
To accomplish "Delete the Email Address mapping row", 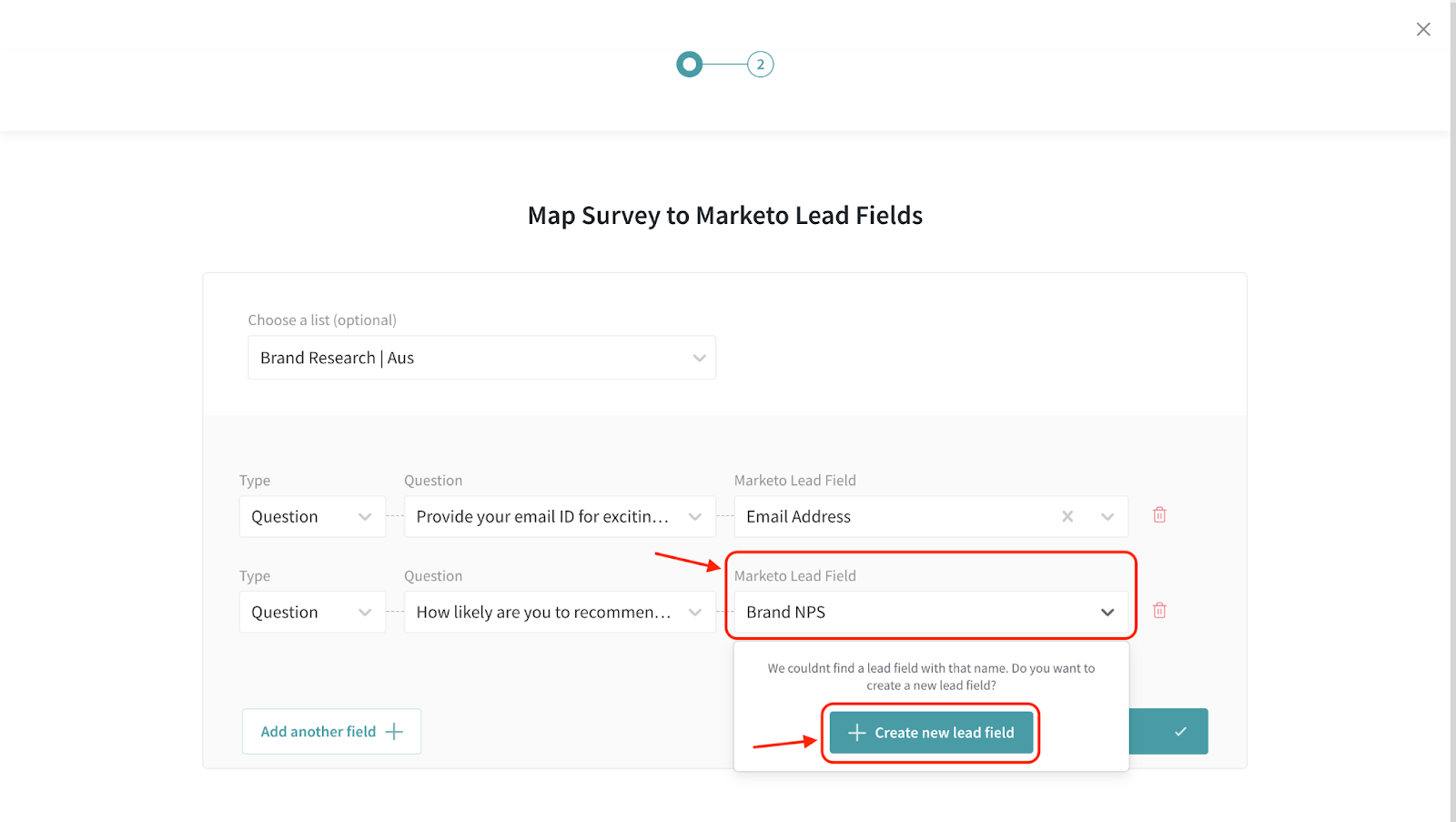I will click(1159, 515).
